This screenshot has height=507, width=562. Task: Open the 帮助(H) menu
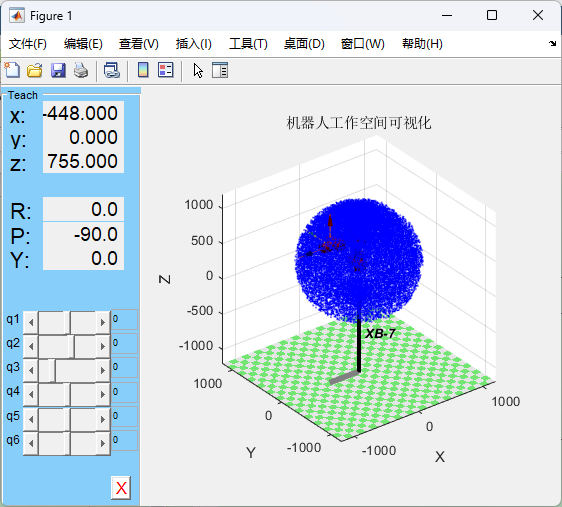(422, 44)
